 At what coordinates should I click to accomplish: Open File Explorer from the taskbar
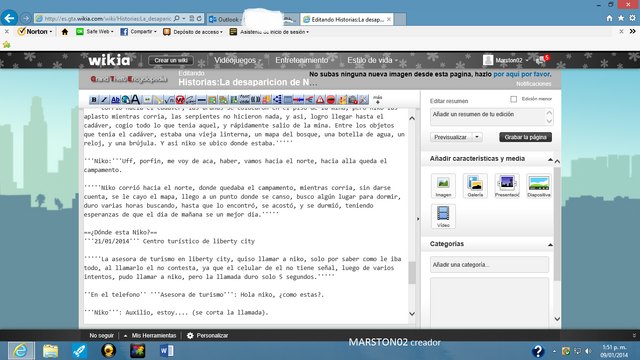[x=50, y=351]
